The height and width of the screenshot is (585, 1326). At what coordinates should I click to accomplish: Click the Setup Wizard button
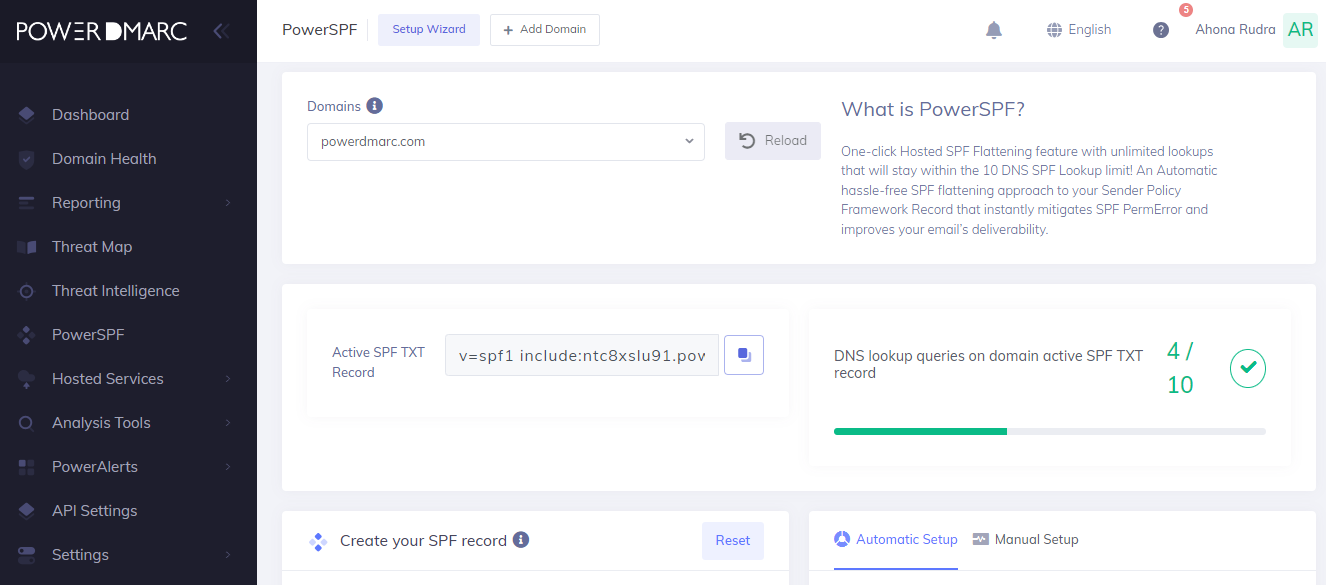click(428, 30)
